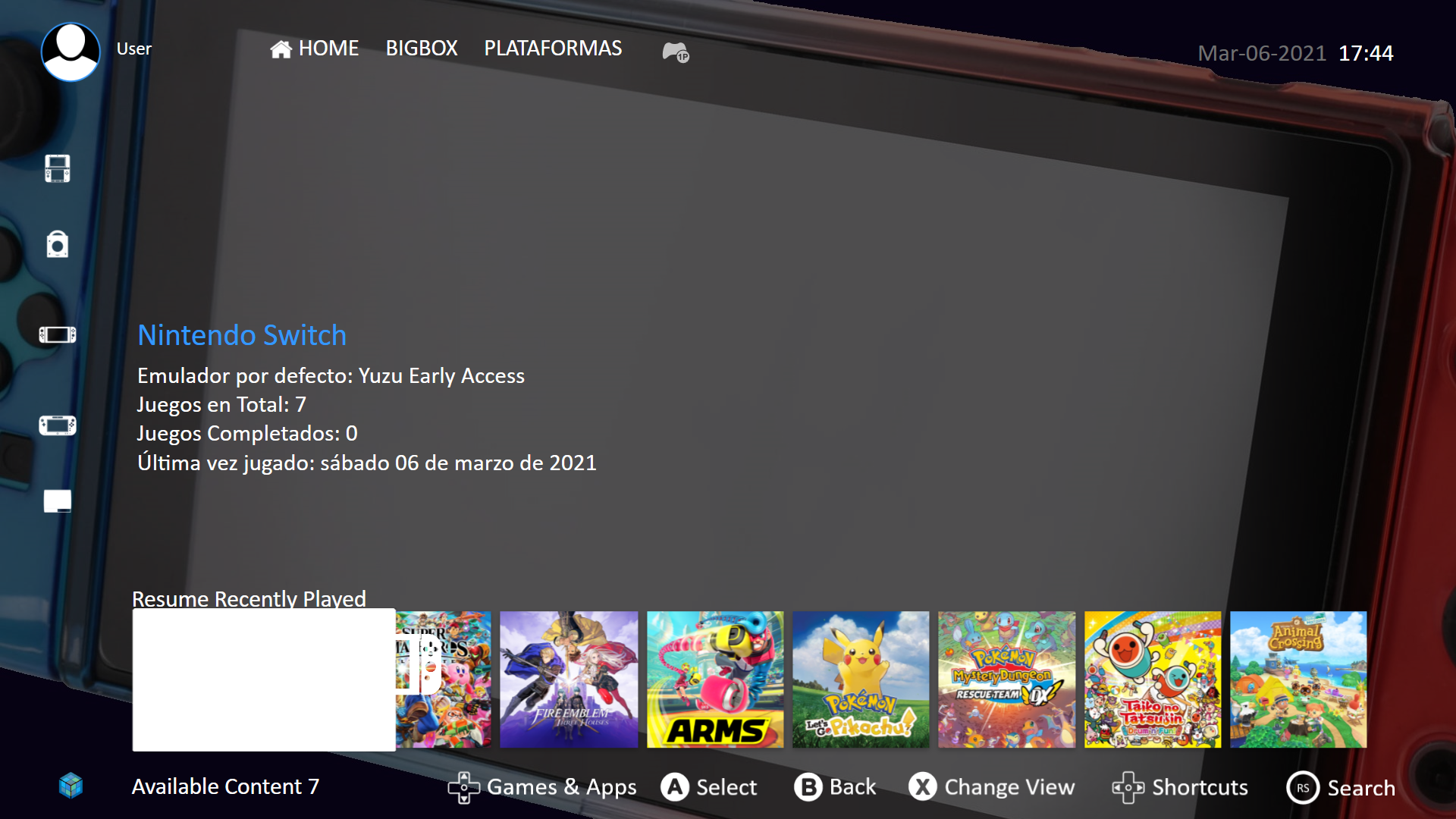The height and width of the screenshot is (819, 1456).
Task: Open the ARMS game cover
Action: click(715, 679)
